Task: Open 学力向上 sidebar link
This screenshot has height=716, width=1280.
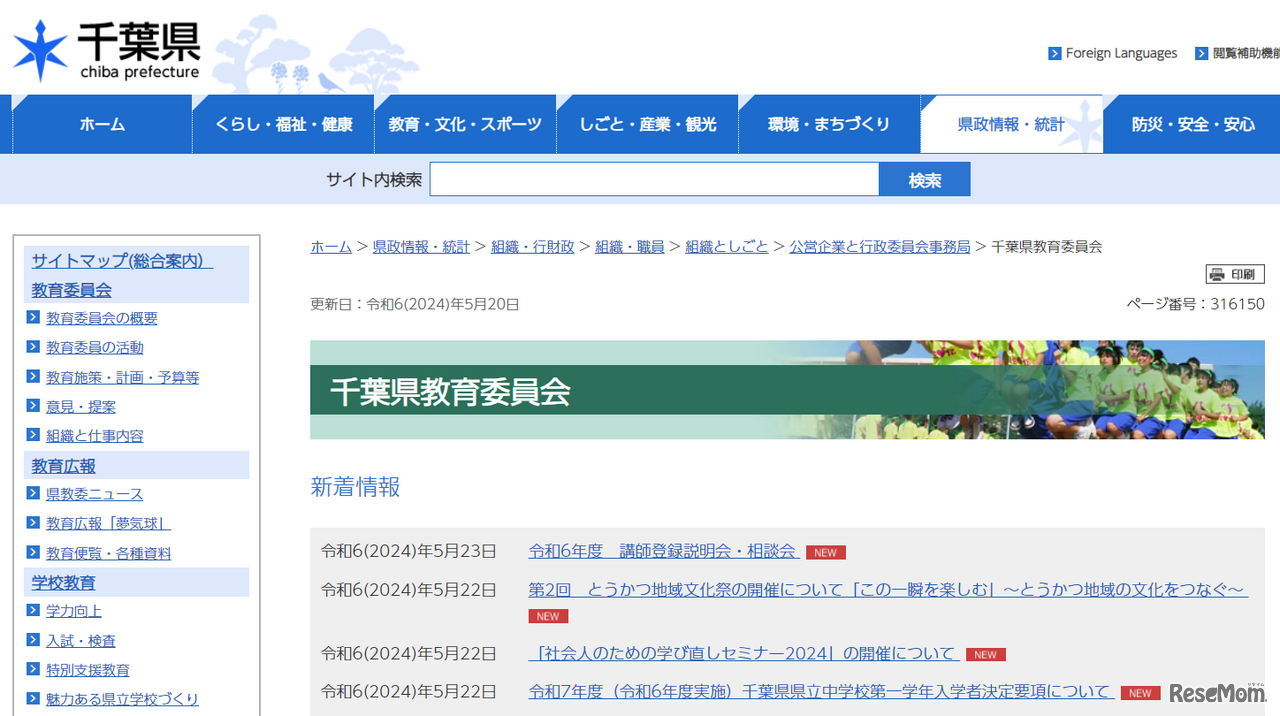Action: (x=74, y=611)
